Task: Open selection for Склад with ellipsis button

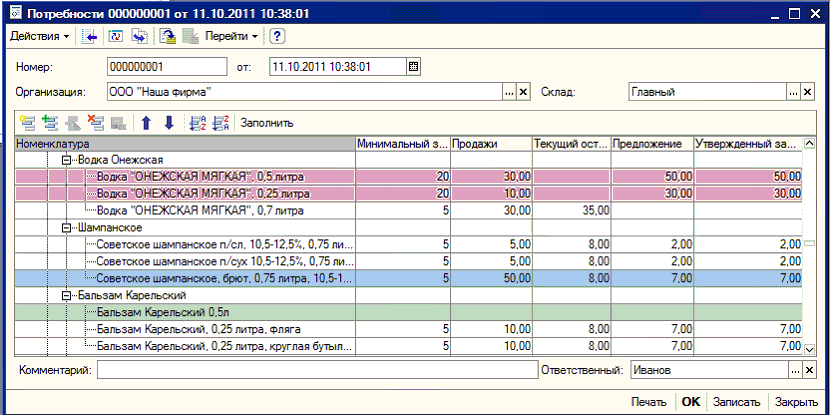Action: pyautogui.click(x=793, y=92)
